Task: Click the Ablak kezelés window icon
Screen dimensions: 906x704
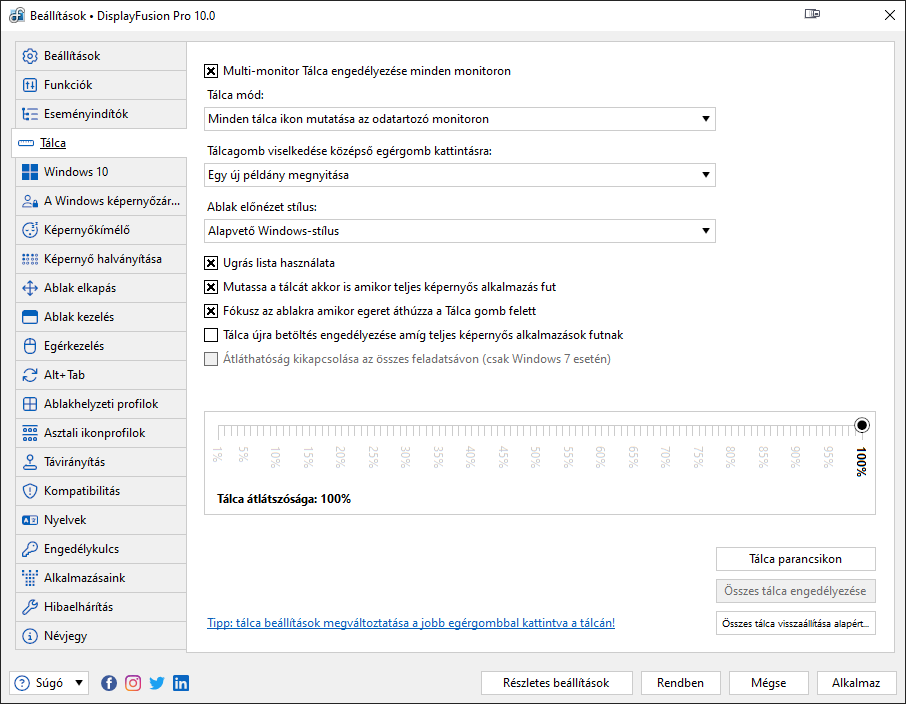Action: pos(29,317)
